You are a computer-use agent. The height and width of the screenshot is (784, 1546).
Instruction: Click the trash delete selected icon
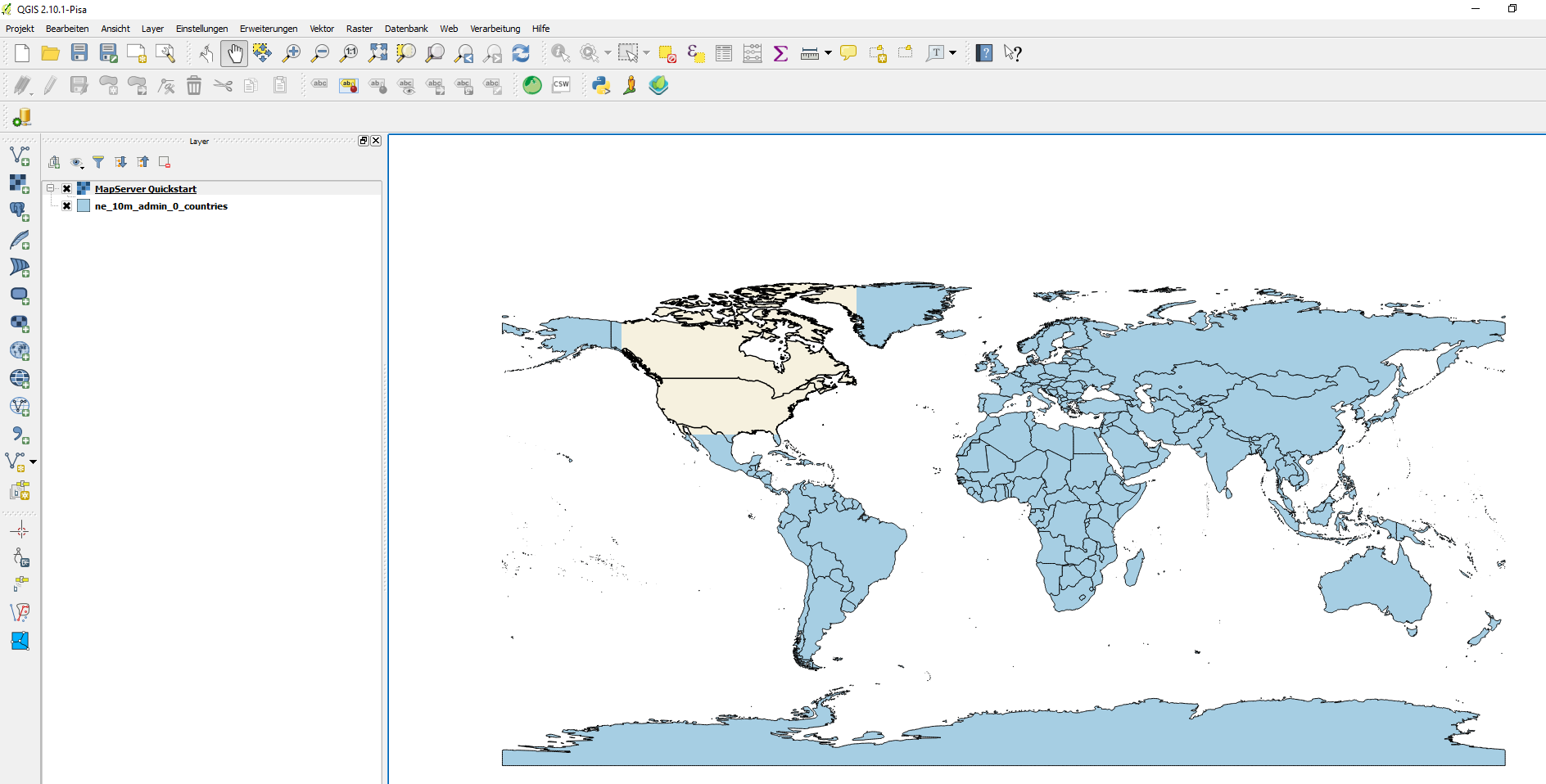(194, 85)
